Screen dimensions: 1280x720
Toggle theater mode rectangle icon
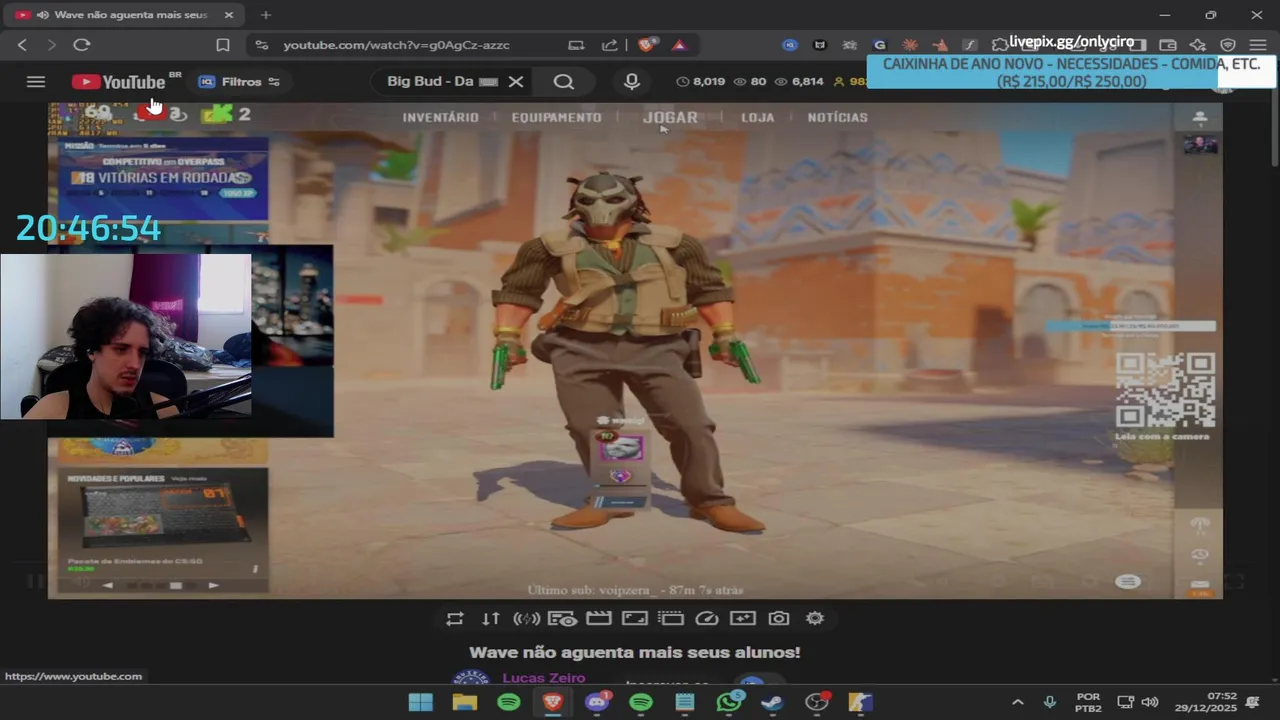(635, 619)
